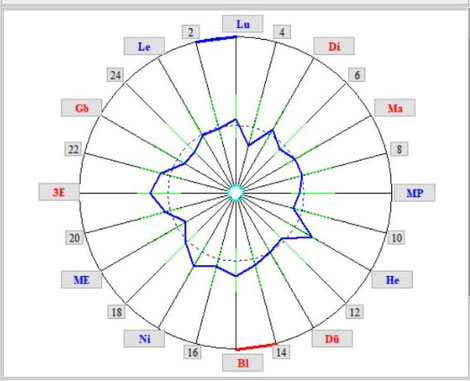Click the number 22 axis label
470x381 pixels.
[x=73, y=149]
